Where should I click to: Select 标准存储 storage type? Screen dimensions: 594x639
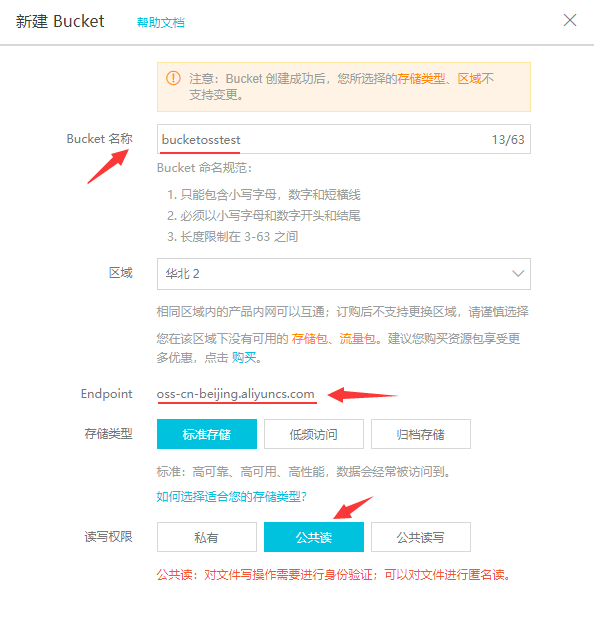point(207,434)
